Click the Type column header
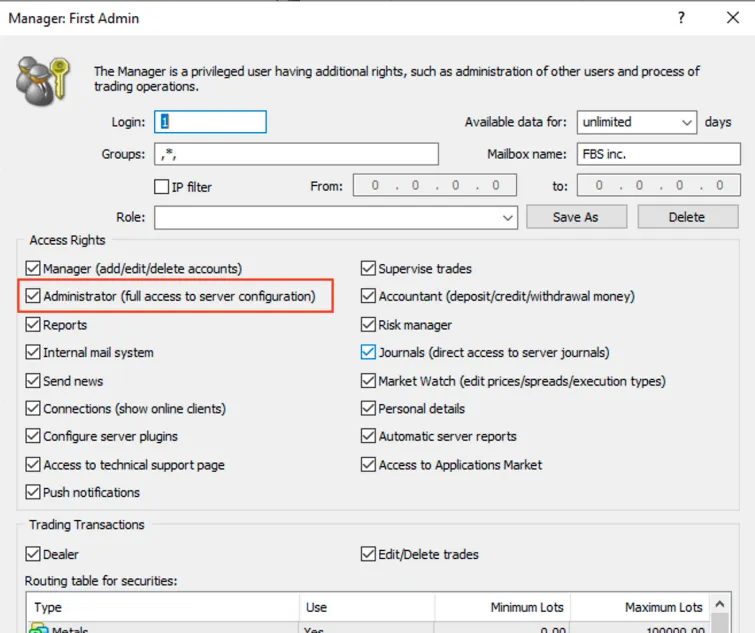 pos(161,607)
